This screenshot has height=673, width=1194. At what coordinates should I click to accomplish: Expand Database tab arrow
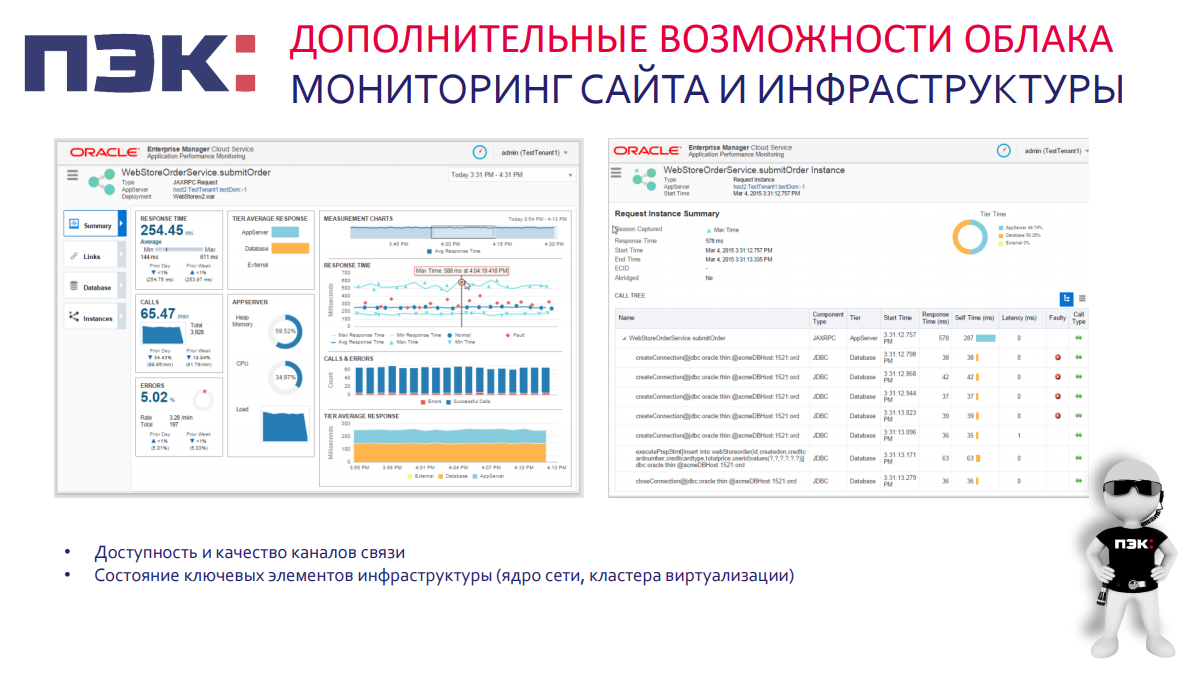click(x=122, y=287)
